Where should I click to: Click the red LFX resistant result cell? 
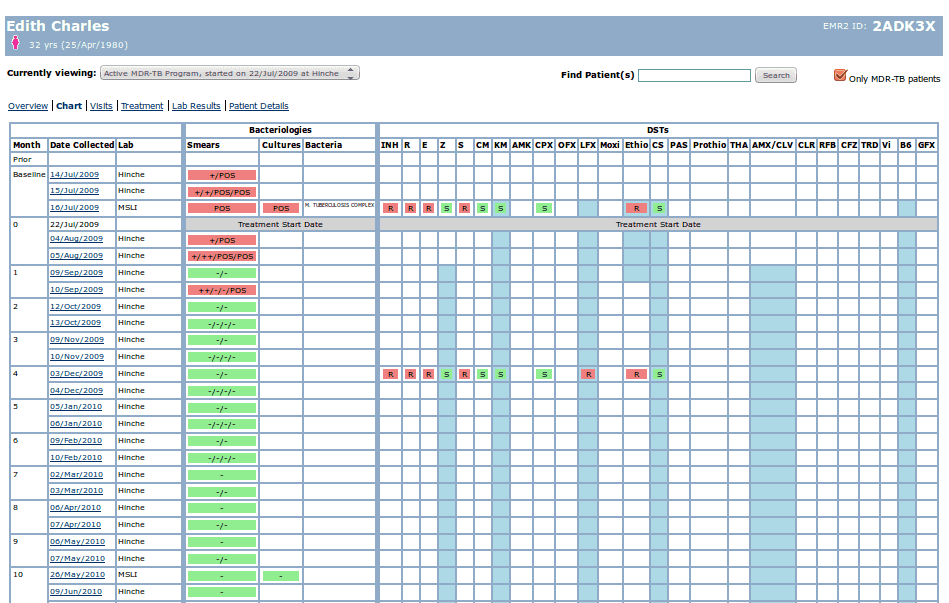pos(588,374)
